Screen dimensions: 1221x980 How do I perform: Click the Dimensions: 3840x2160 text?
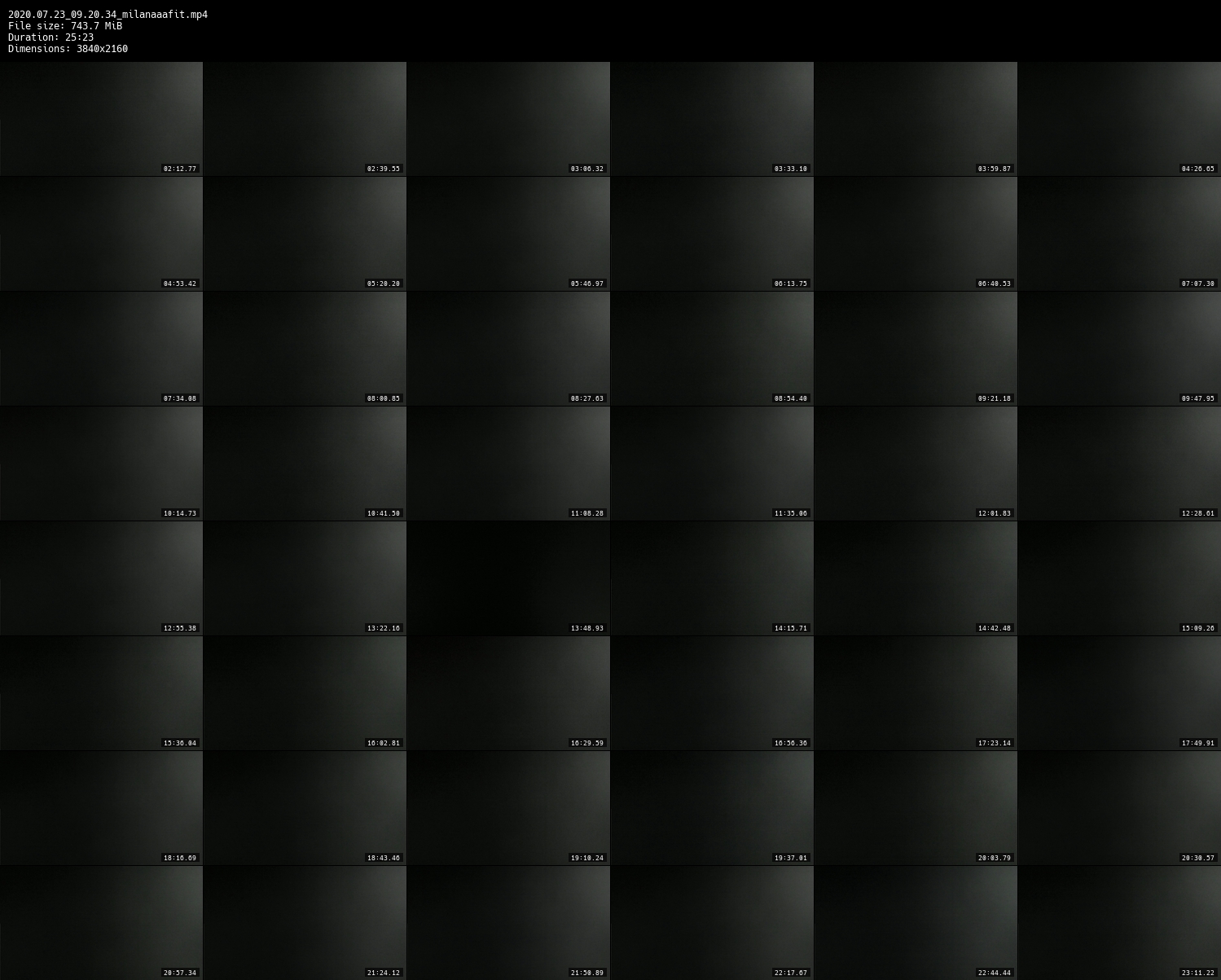click(68, 49)
